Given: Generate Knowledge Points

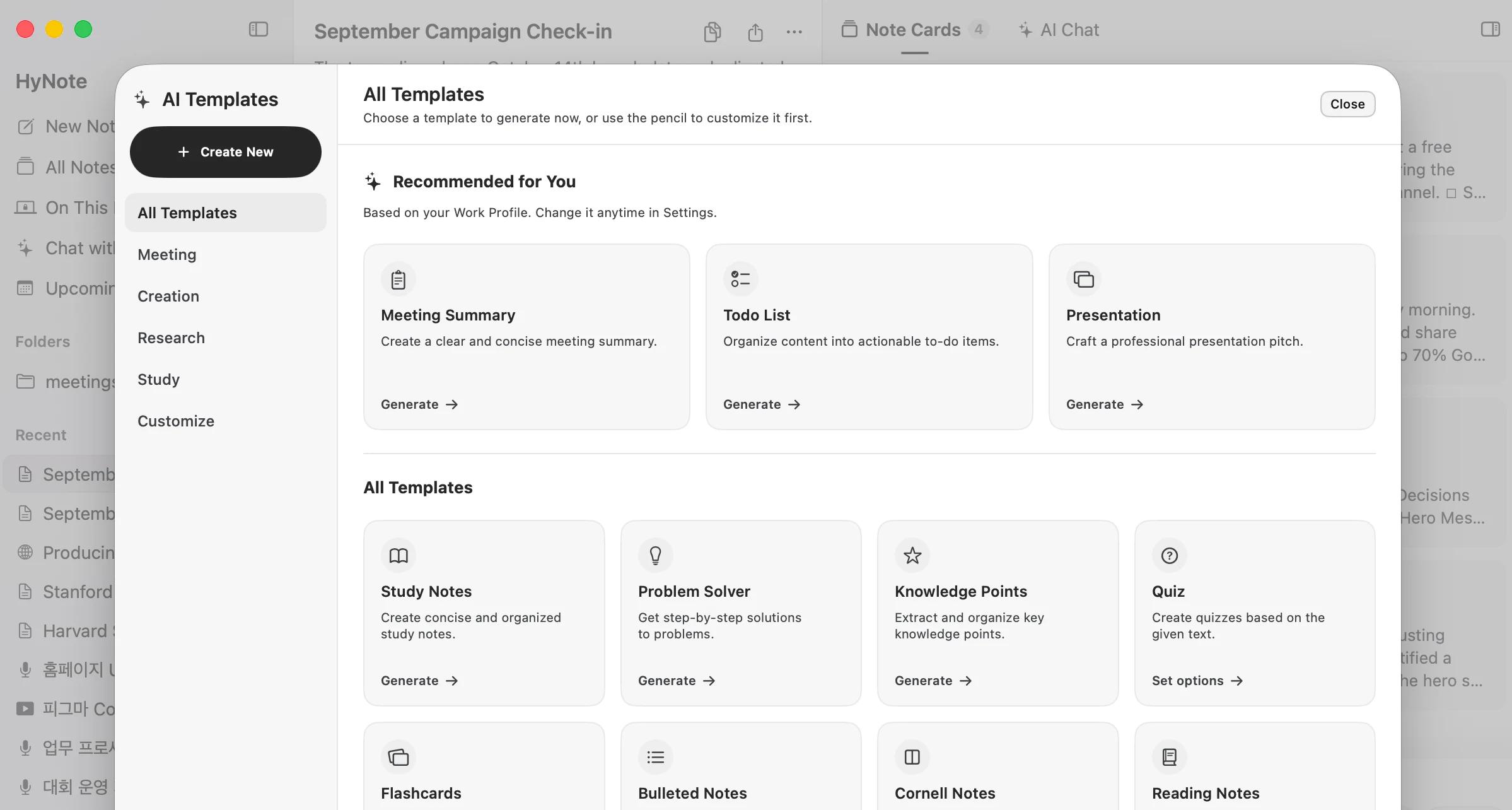Looking at the screenshot, I should coord(933,681).
